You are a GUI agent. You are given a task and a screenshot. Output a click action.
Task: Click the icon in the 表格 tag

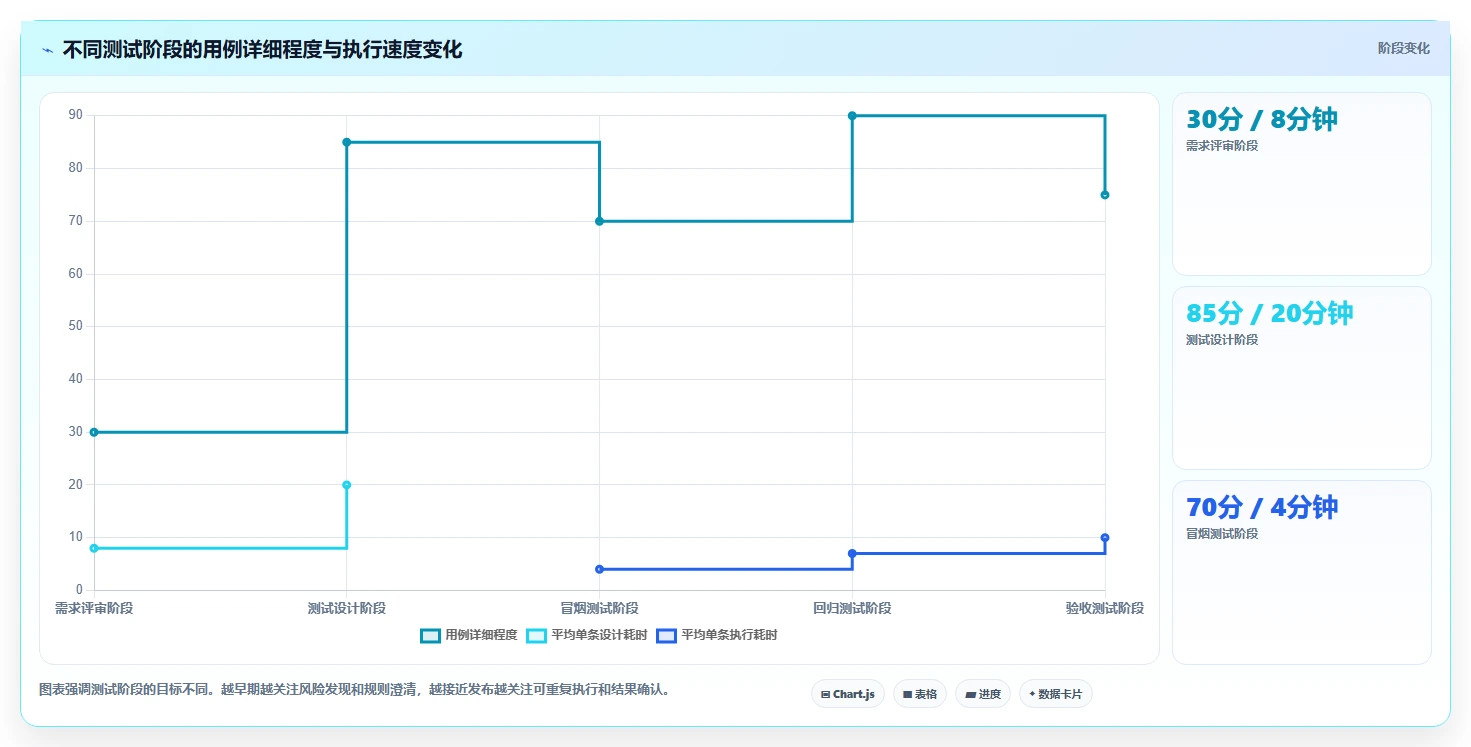pyautogui.click(x=907, y=694)
